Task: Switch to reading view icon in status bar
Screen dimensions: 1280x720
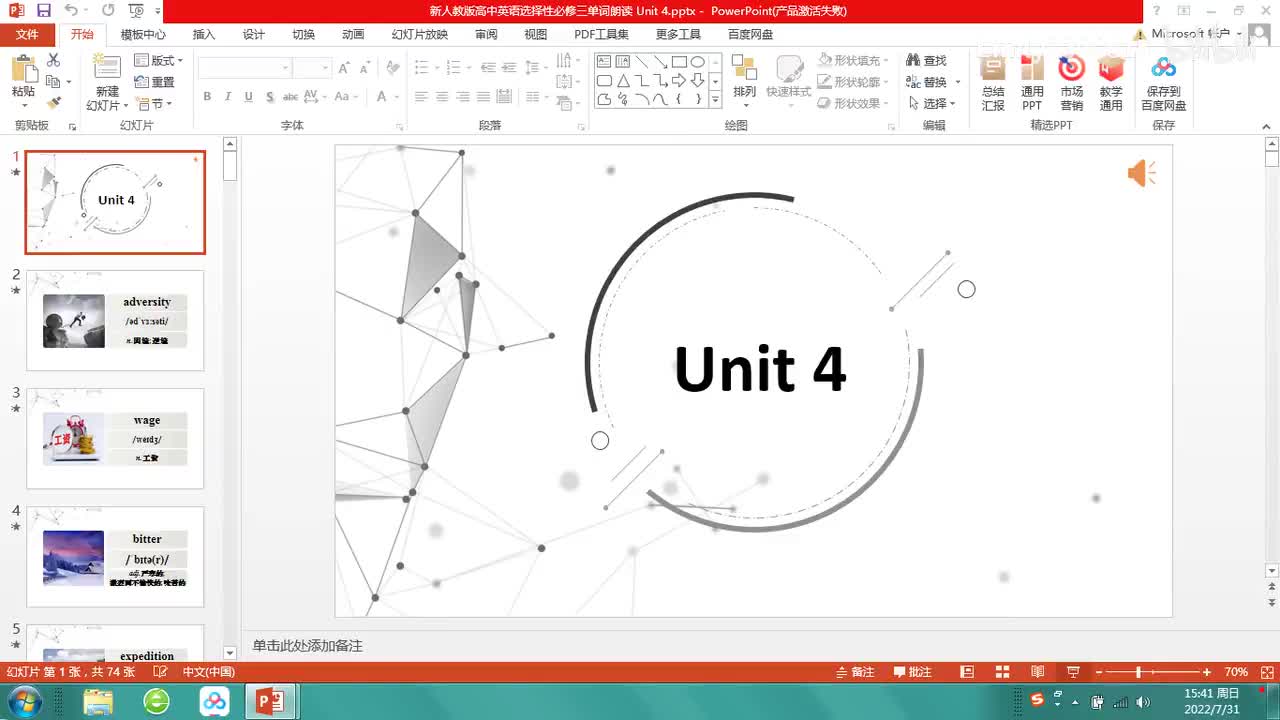Action: (x=1038, y=672)
